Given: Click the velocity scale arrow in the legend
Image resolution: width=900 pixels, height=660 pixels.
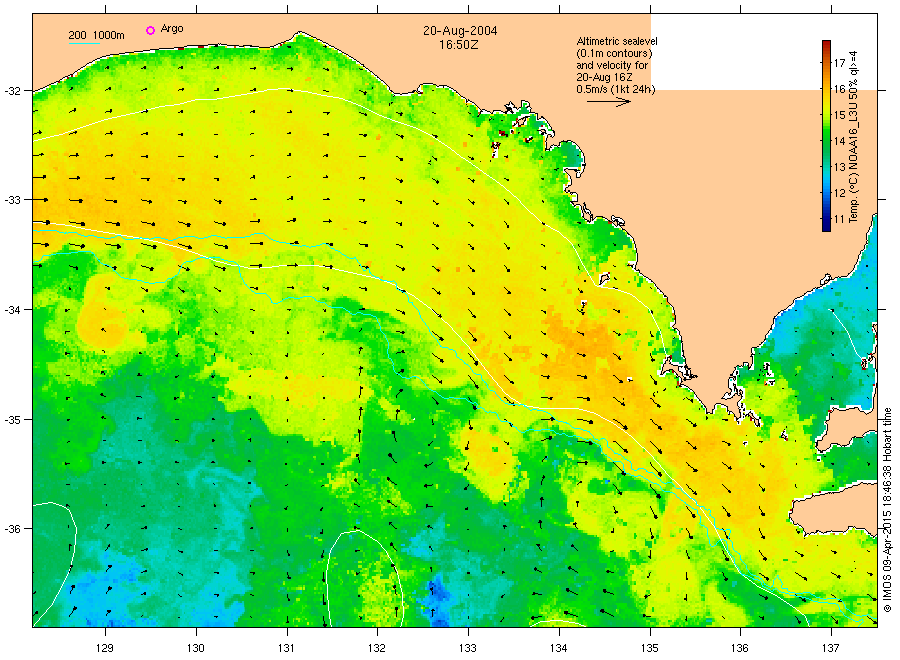Looking at the screenshot, I should [x=609, y=102].
